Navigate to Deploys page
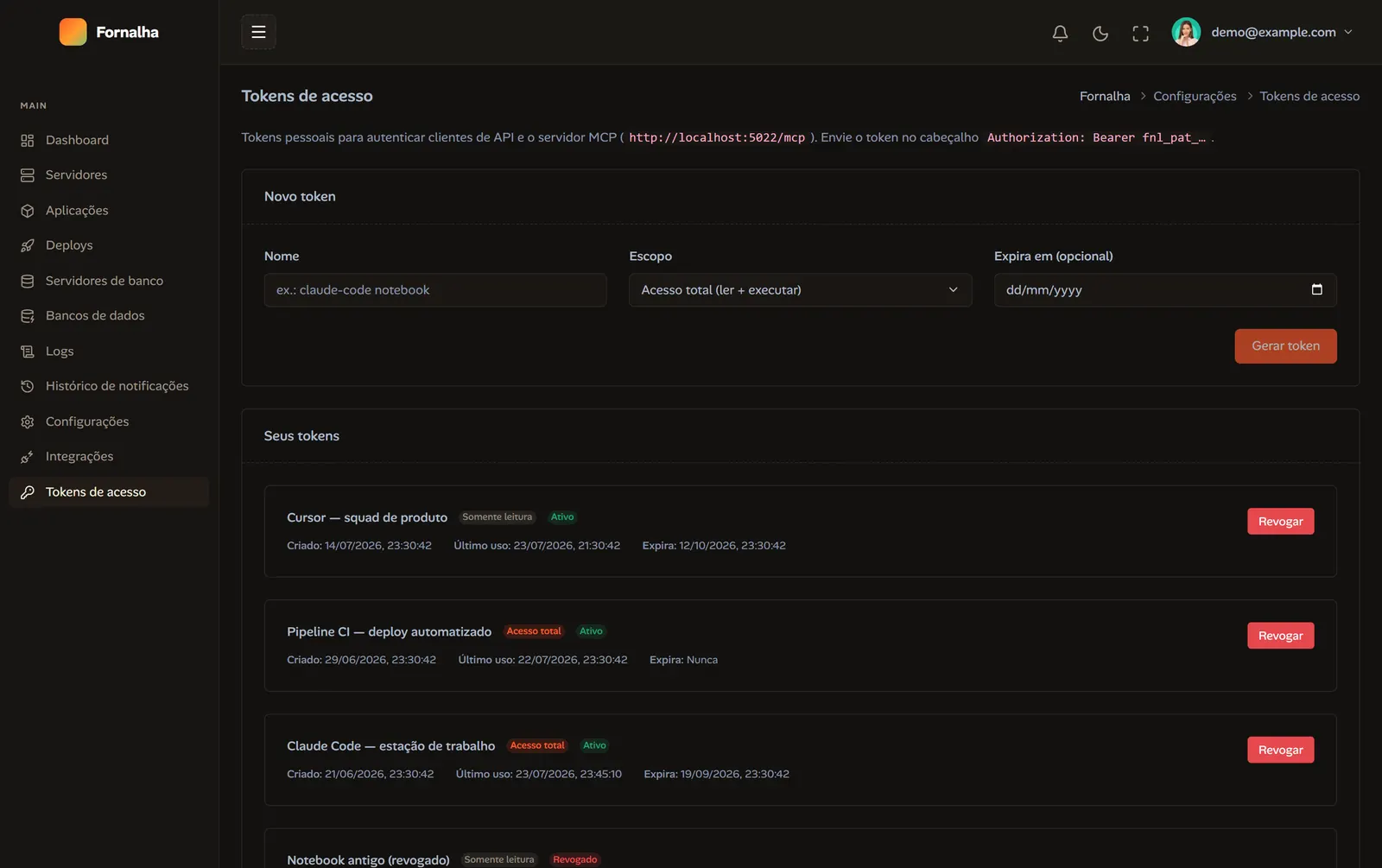This screenshot has height=868, width=1382. [109, 245]
